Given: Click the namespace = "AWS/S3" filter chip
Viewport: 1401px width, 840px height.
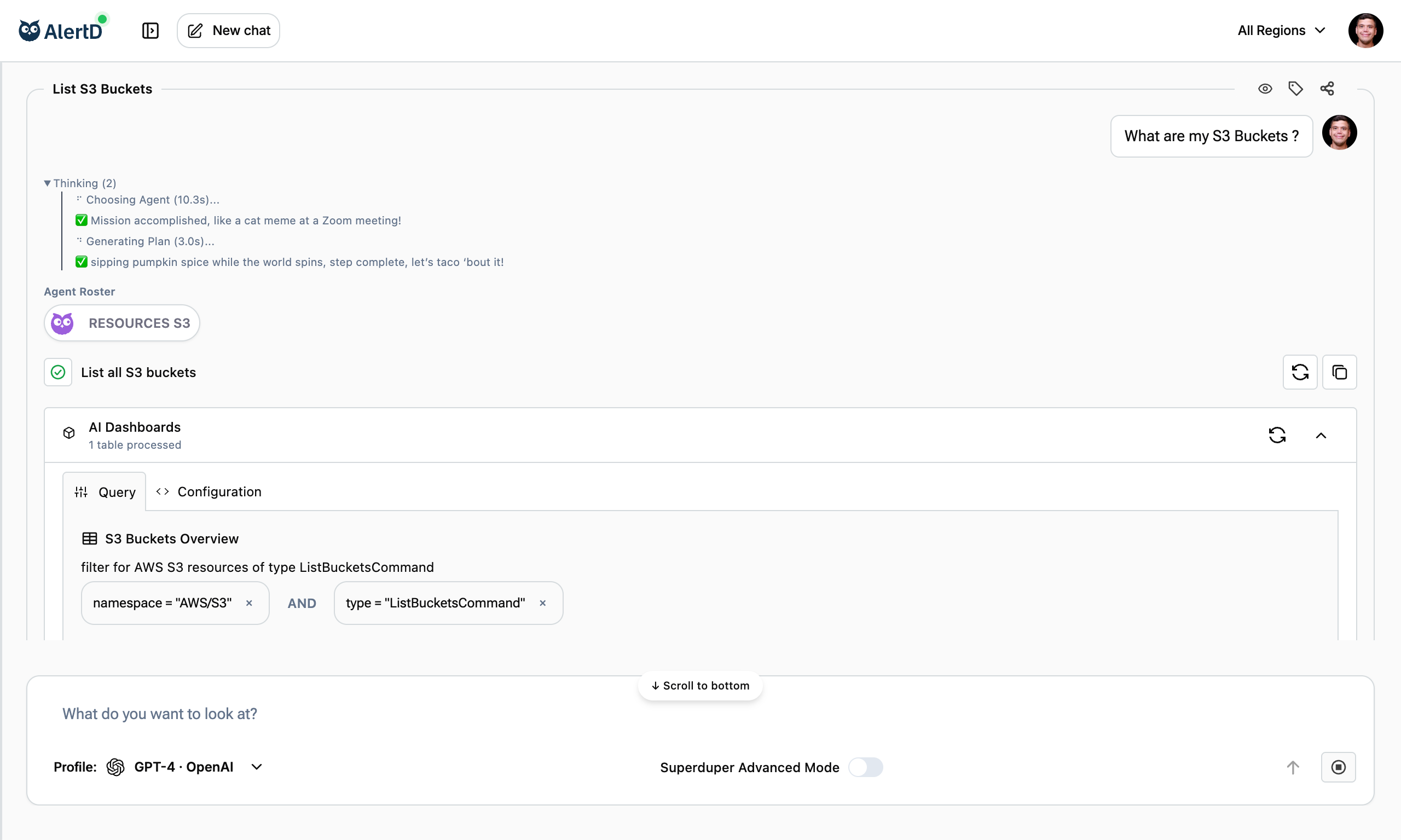Looking at the screenshot, I should click(x=175, y=604).
